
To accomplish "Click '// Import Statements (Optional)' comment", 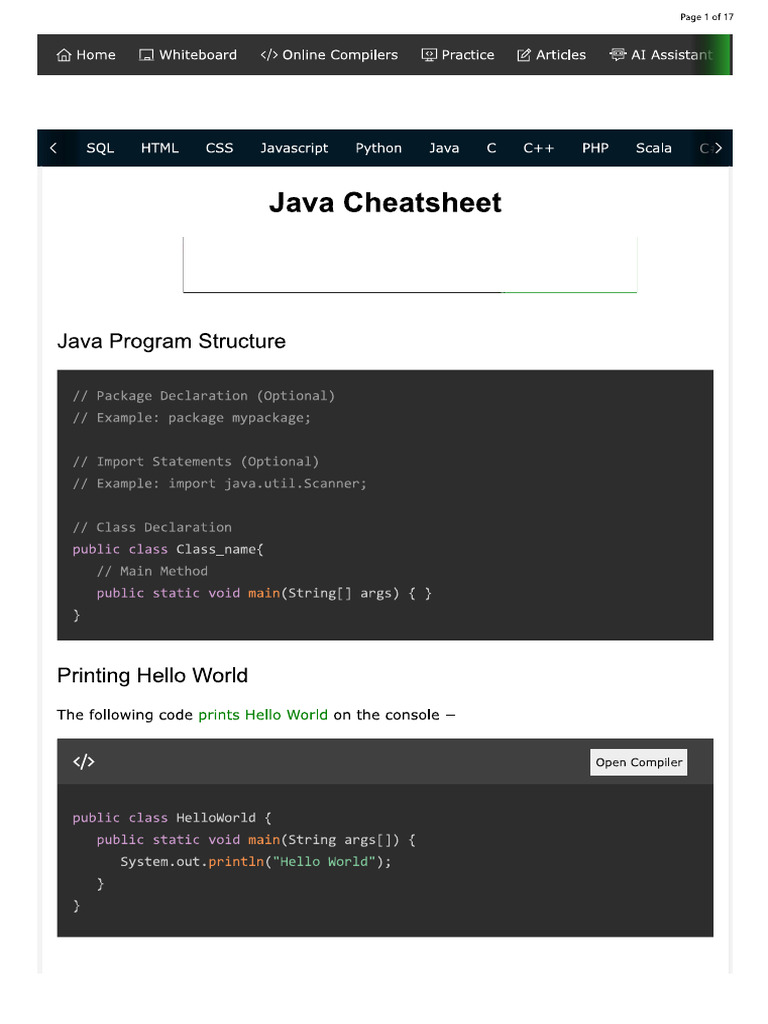I will click(196, 462).
